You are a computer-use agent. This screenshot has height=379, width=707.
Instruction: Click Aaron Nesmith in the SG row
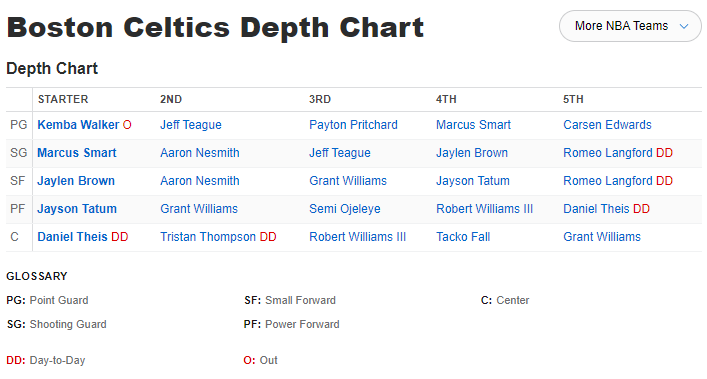(x=200, y=153)
